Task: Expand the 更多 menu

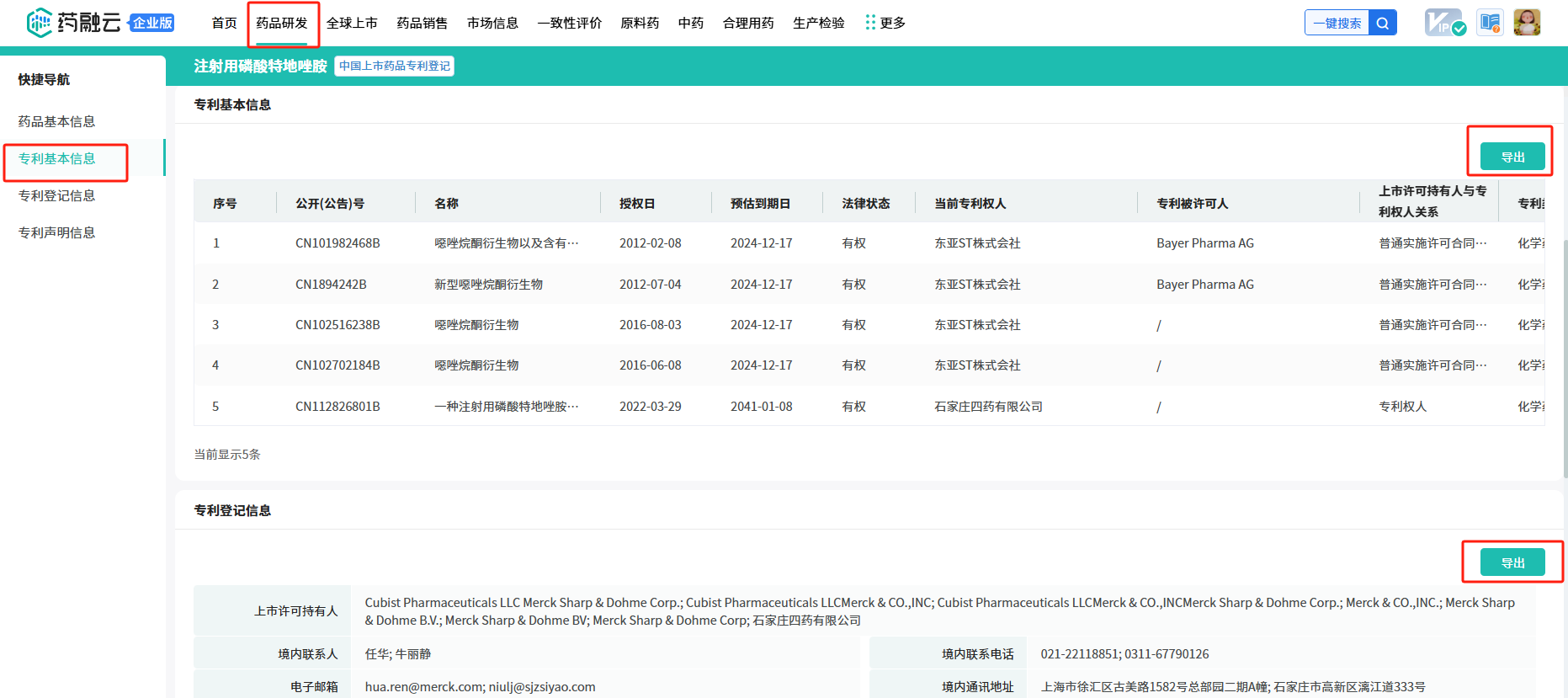Action: [x=885, y=23]
